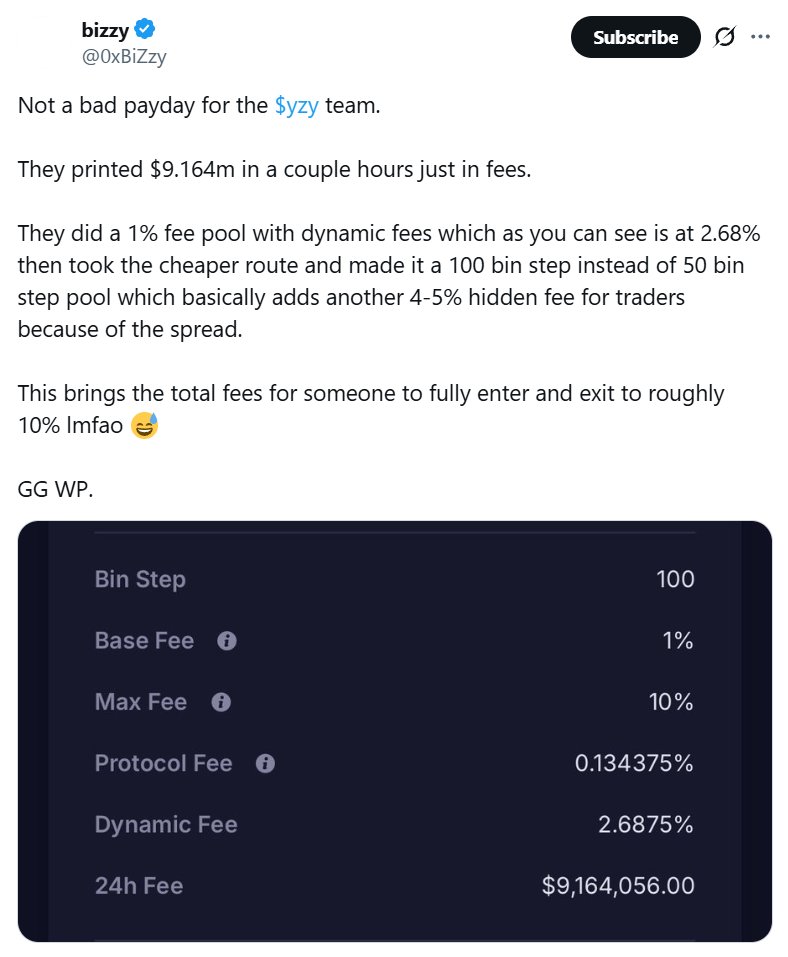Click the Max Fee info icon

click(x=221, y=702)
